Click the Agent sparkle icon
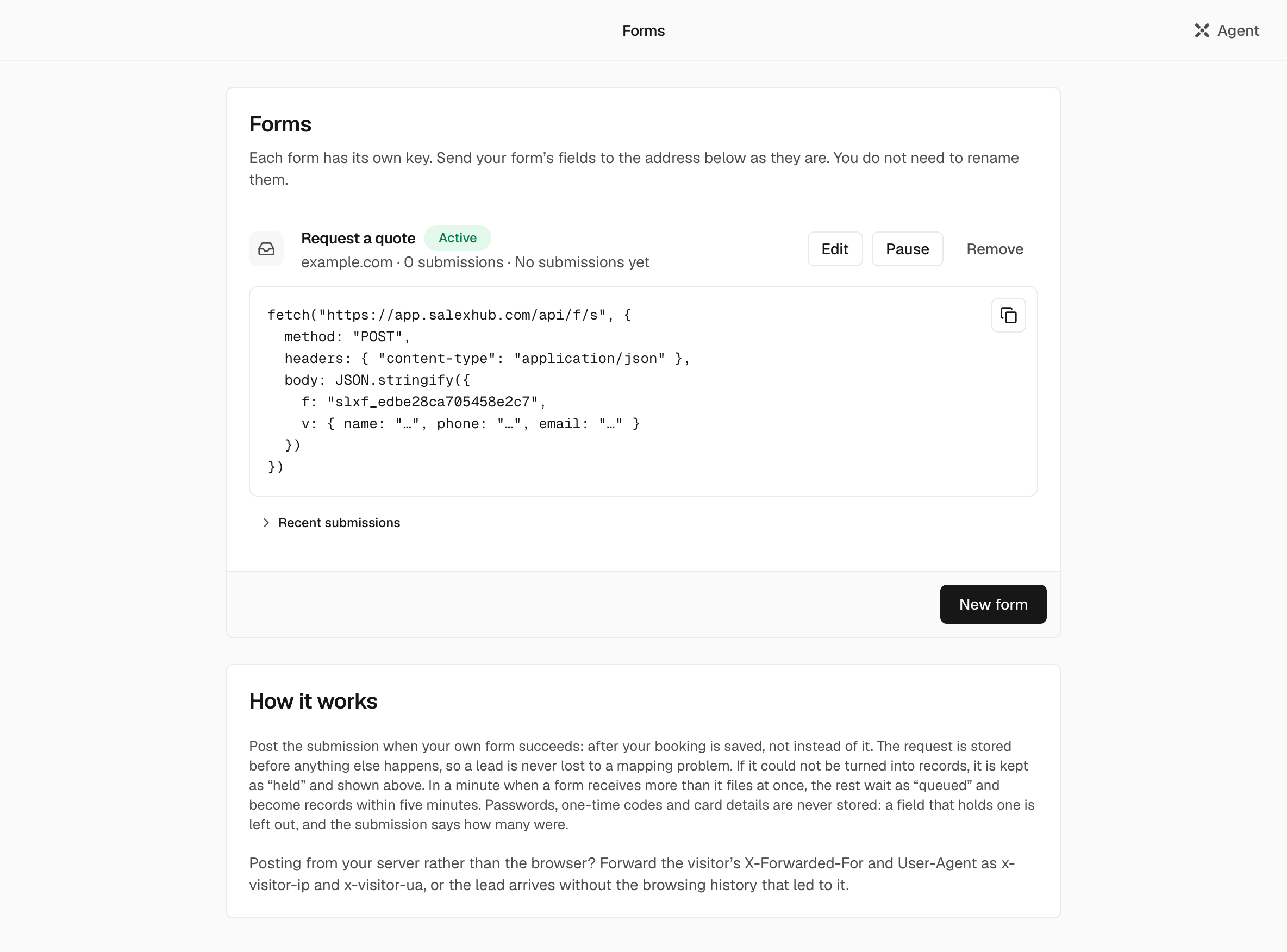This screenshot has height=952, width=1287. pyautogui.click(x=1202, y=30)
